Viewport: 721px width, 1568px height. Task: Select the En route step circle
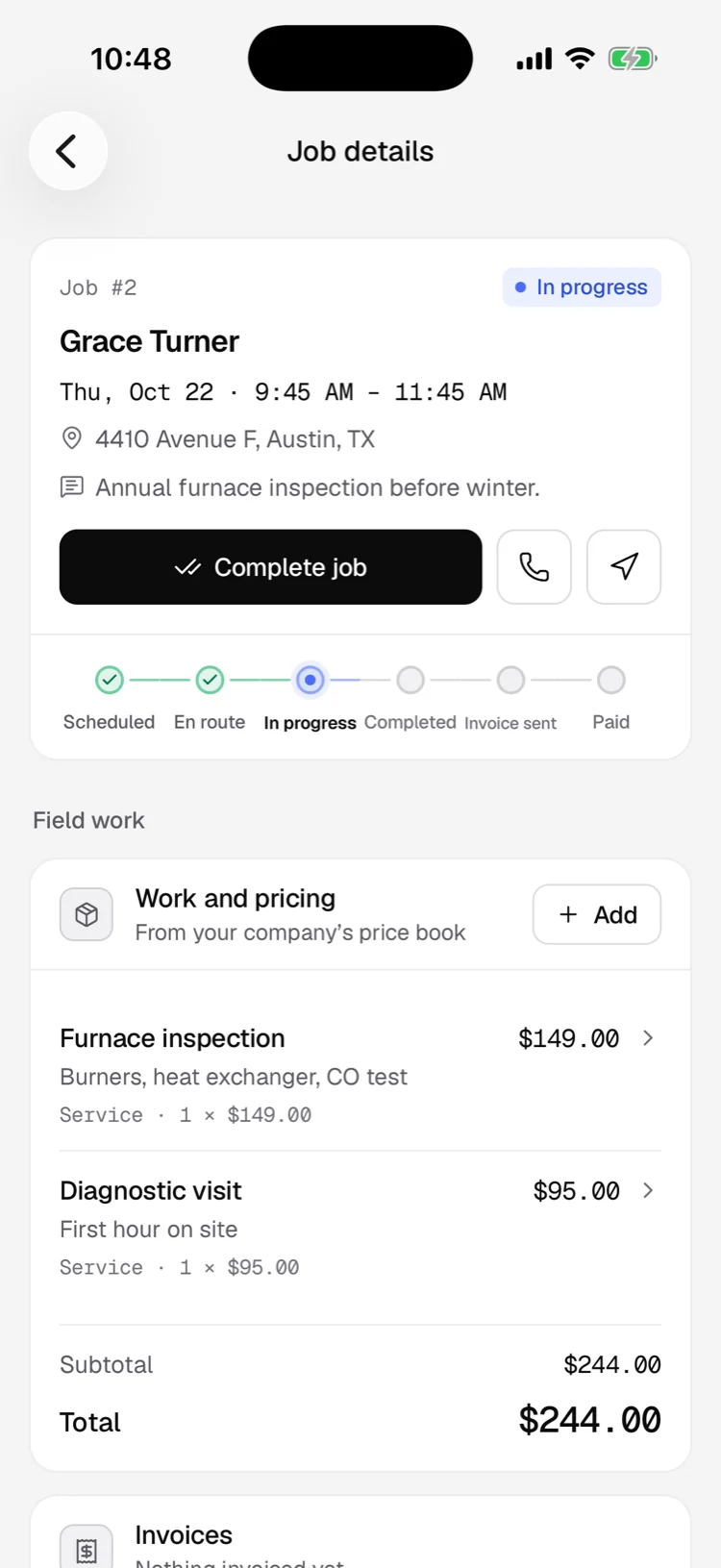pyautogui.click(x=210, y=681)
